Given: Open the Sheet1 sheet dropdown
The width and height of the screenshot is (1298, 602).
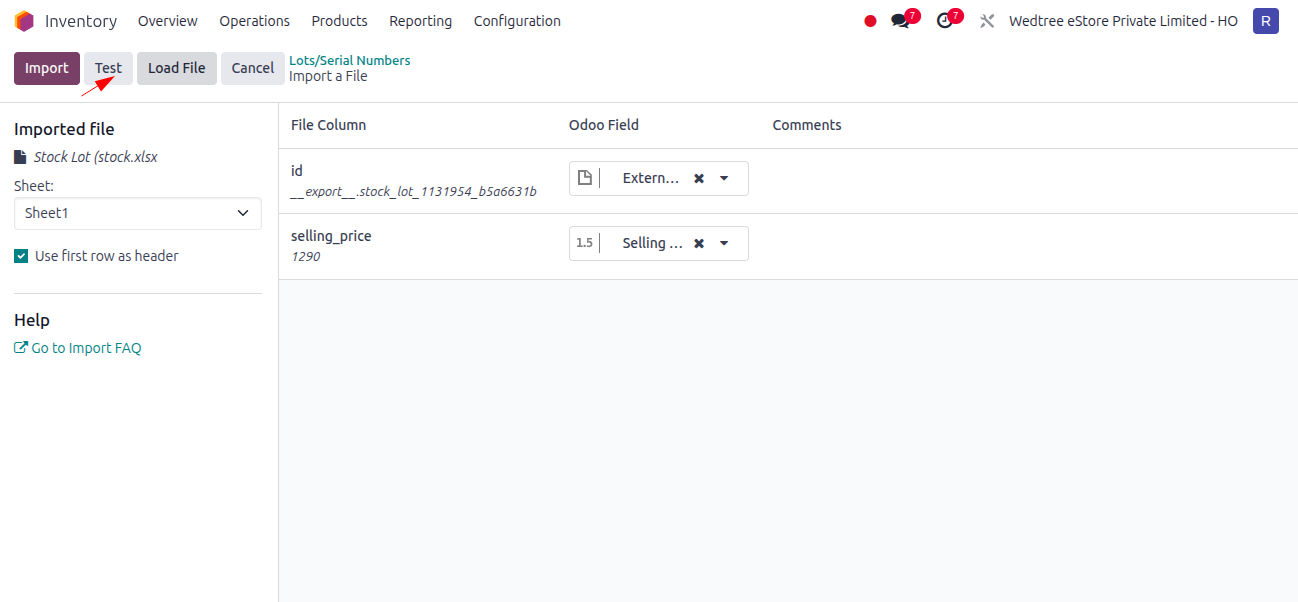Looking at the screenshot, I should tap(138, 213).
